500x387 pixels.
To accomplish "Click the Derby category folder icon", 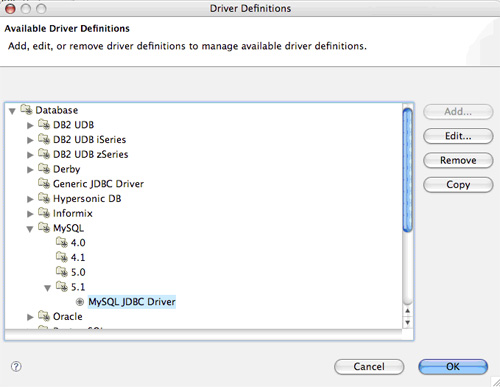I will [x=44, y=169].
